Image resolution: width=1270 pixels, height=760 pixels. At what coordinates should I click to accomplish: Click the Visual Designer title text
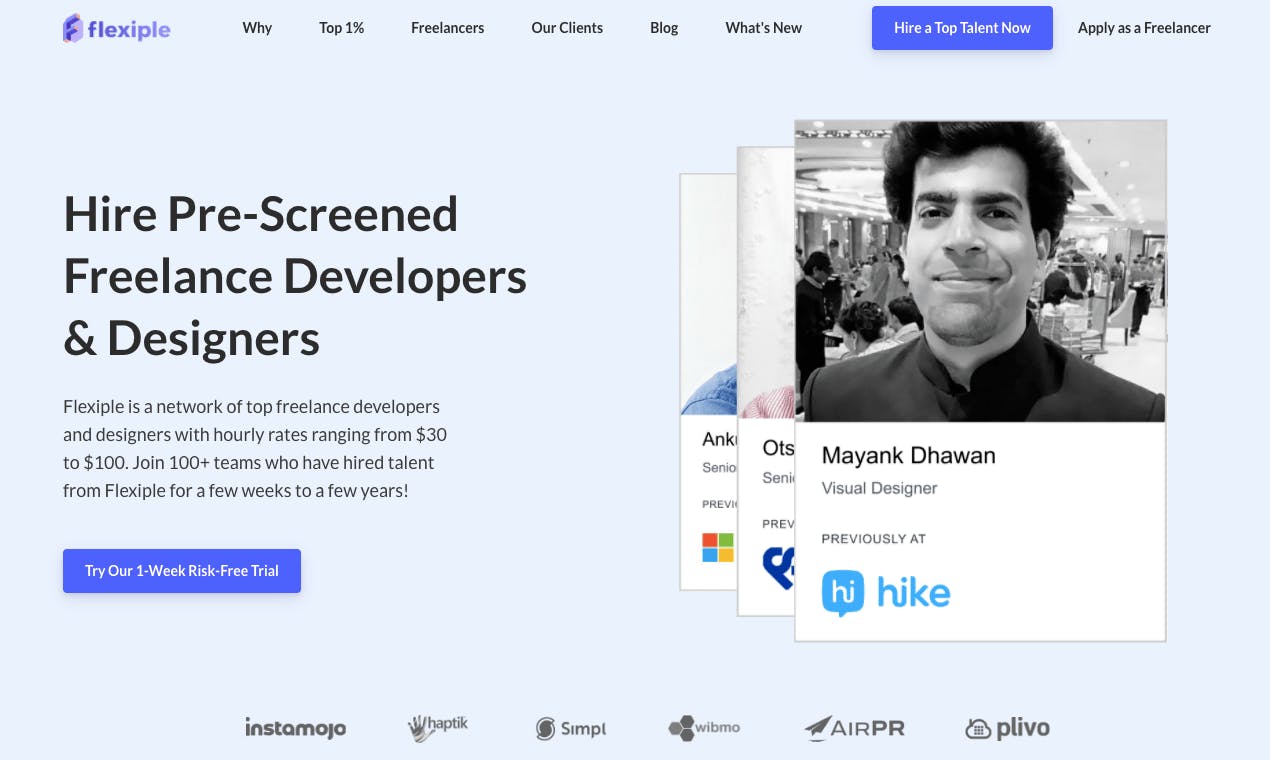click(879, 488)
